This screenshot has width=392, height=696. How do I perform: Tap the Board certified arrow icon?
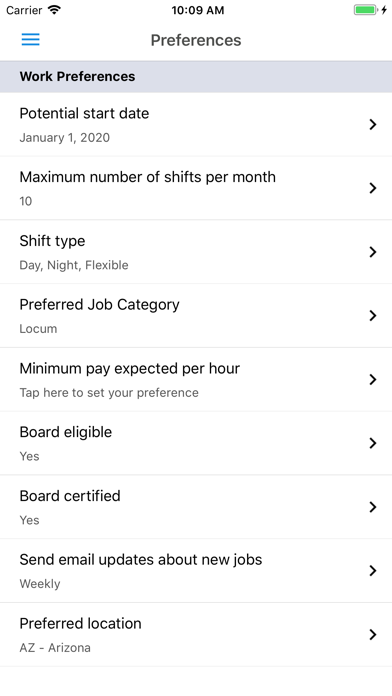click(x=373, y=507)
